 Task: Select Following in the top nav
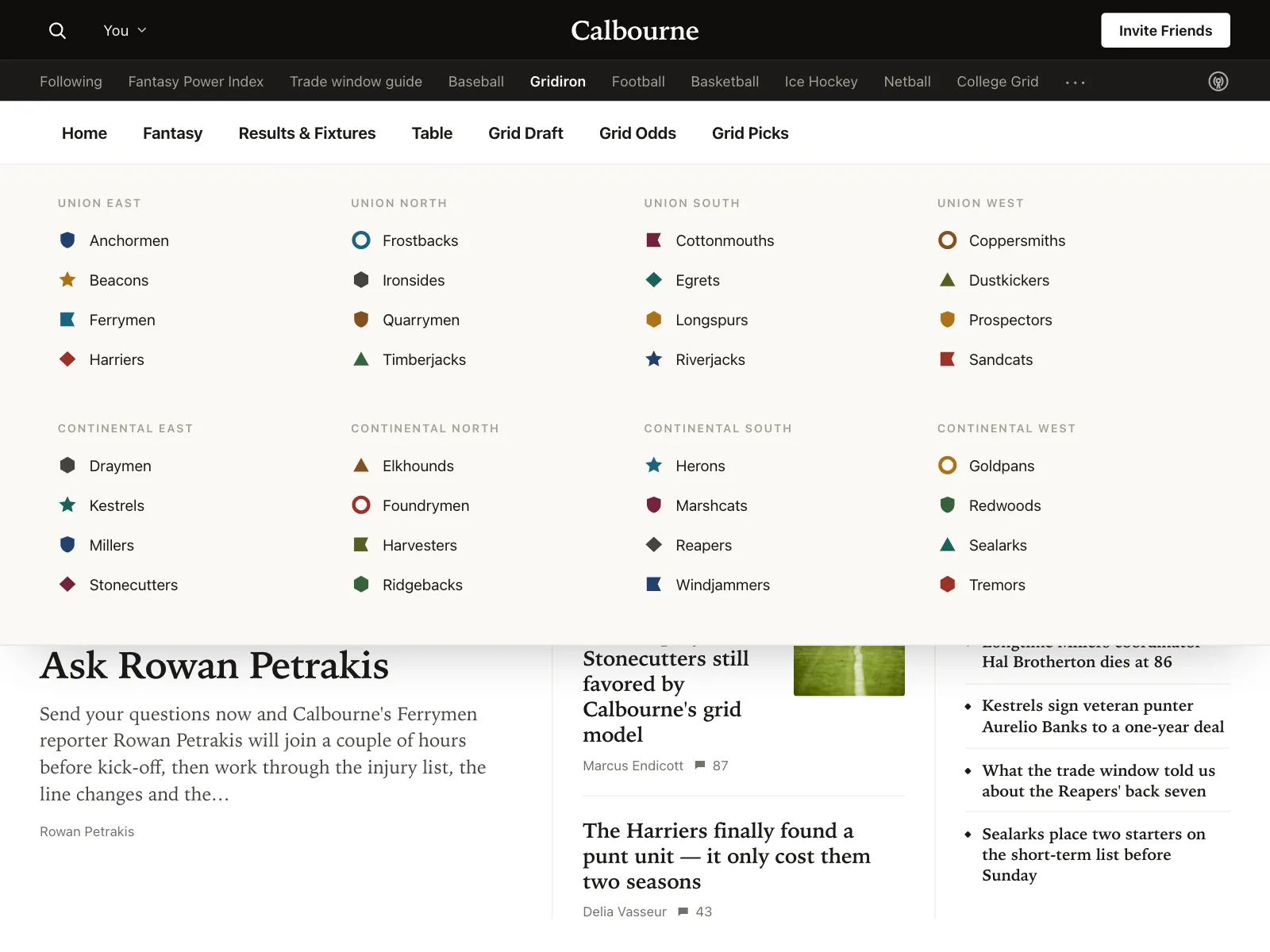pos(71,82)
